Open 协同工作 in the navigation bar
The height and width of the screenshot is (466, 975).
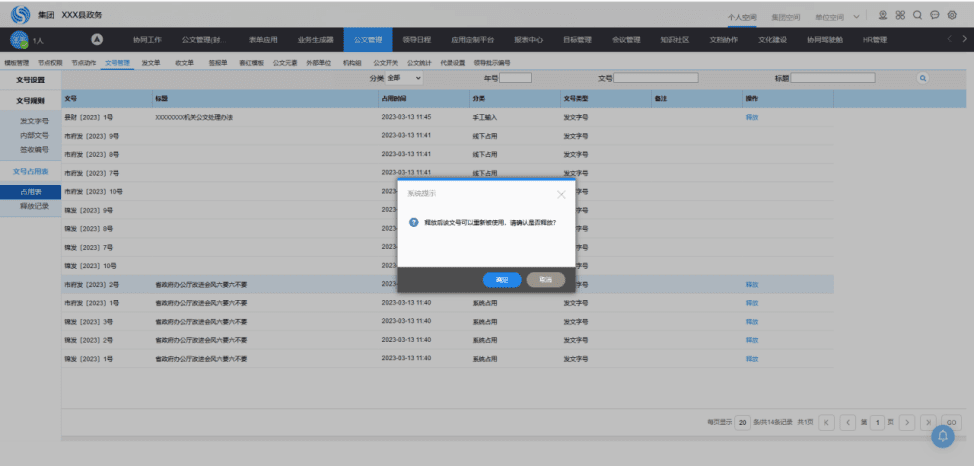pos(147,40)
